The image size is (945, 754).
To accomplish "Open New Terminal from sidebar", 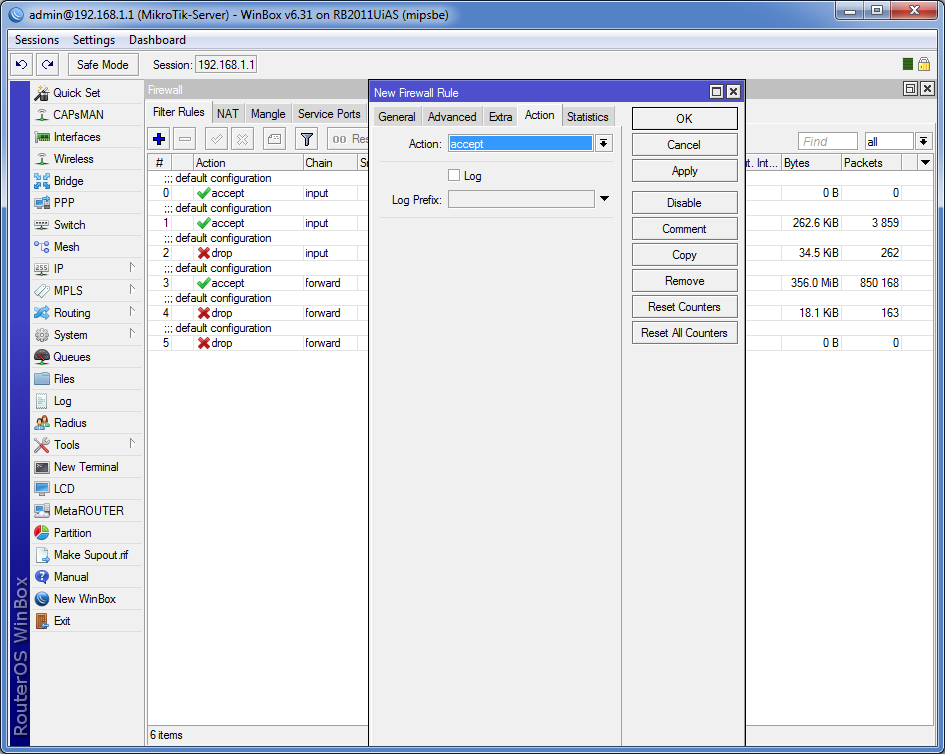I will coord(86,467).
